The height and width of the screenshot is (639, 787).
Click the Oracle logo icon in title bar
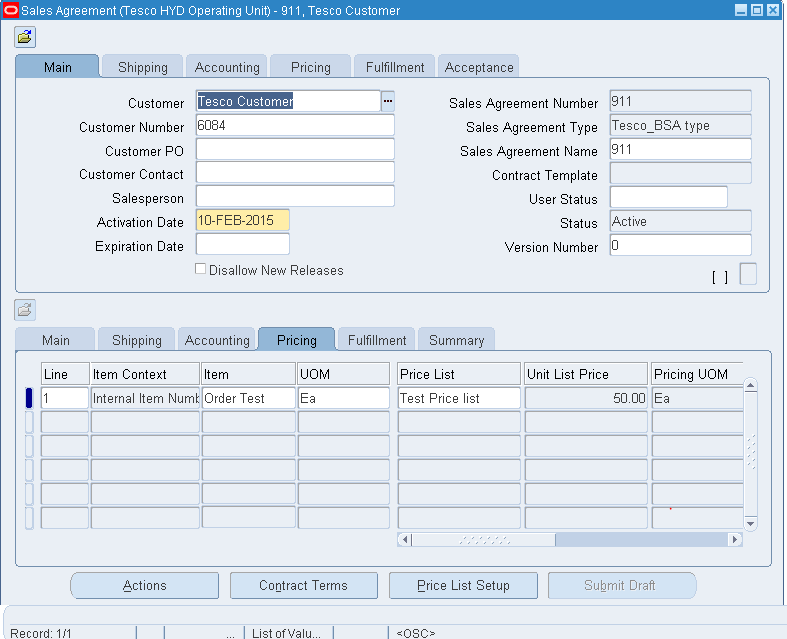11,10
